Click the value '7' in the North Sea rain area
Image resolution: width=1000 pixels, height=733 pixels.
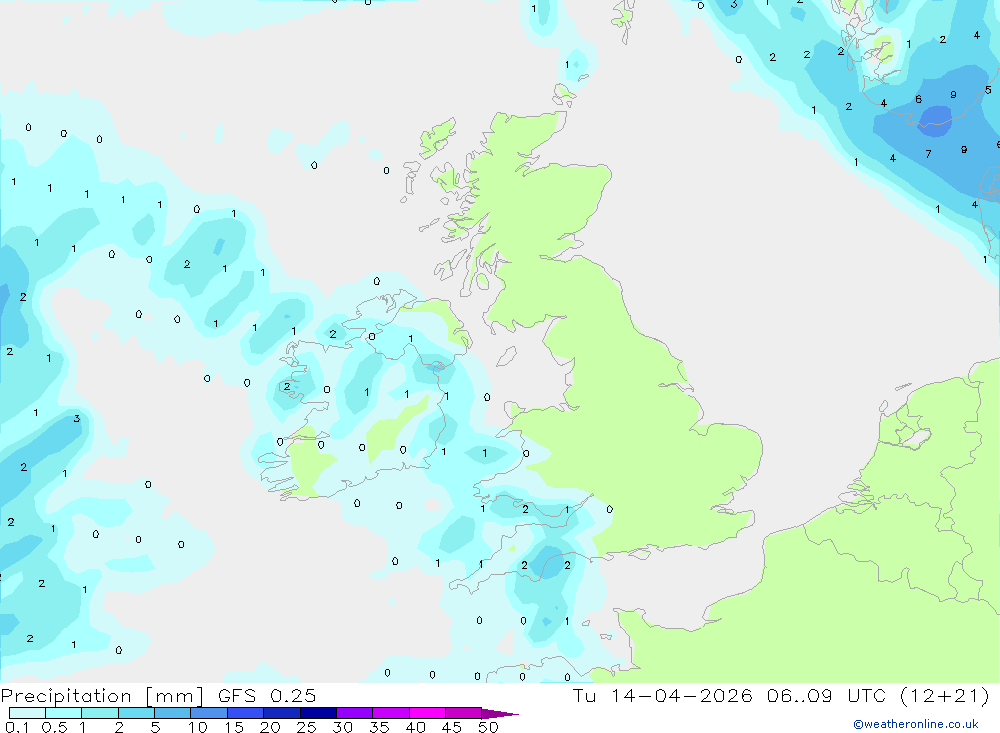929,154
